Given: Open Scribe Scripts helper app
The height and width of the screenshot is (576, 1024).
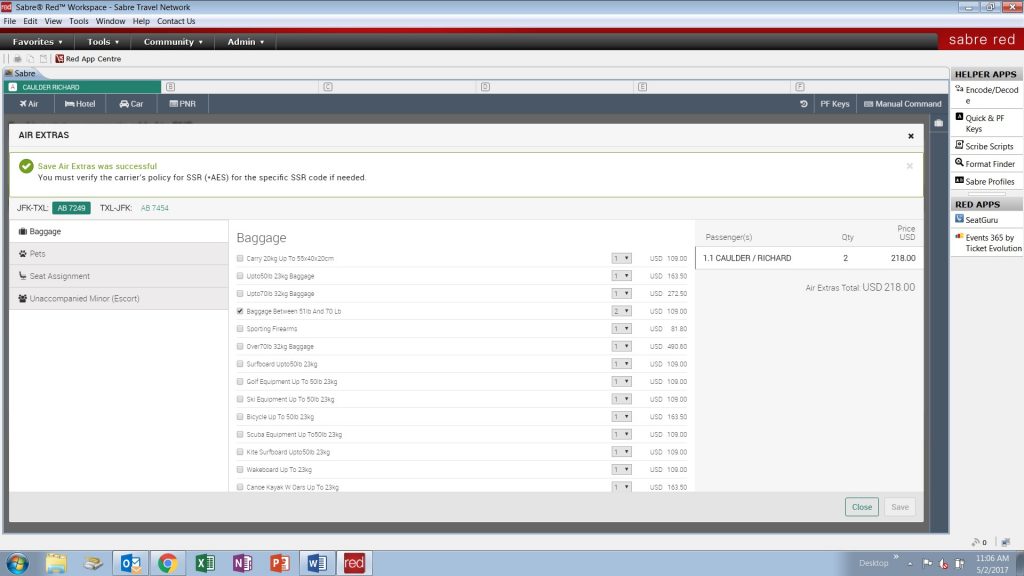Looking at the screenshot, I should [988, 146].
